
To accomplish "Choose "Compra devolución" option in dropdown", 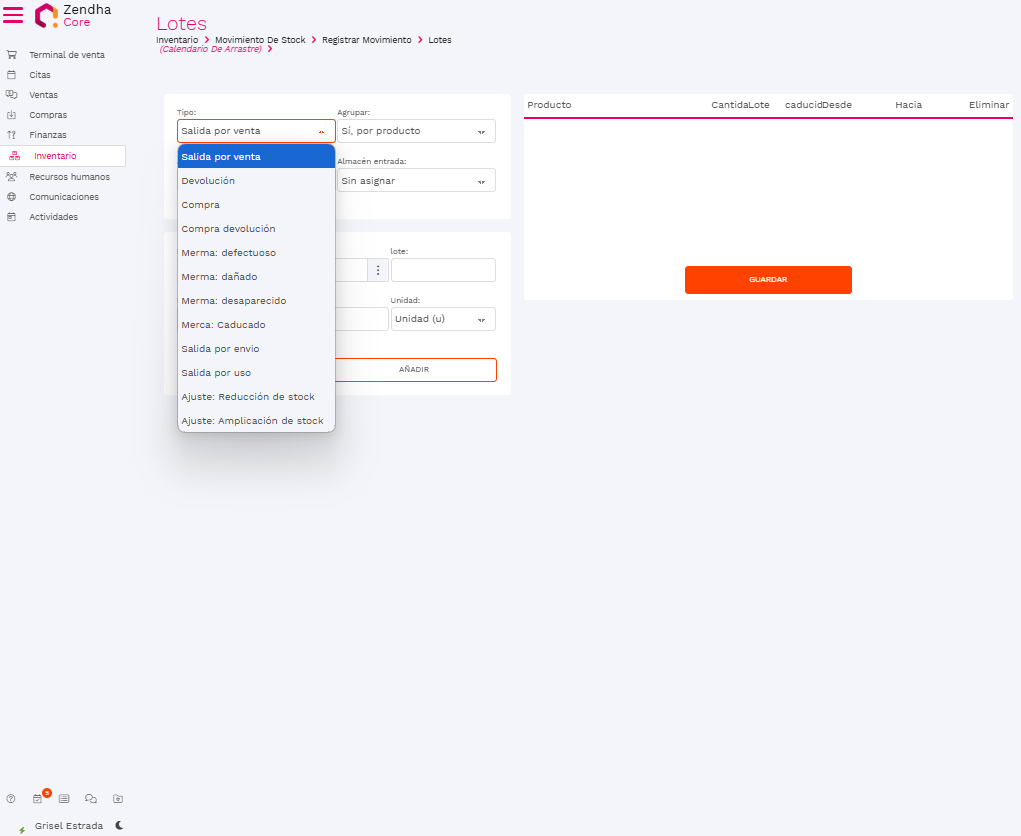I will pos(228,229).
